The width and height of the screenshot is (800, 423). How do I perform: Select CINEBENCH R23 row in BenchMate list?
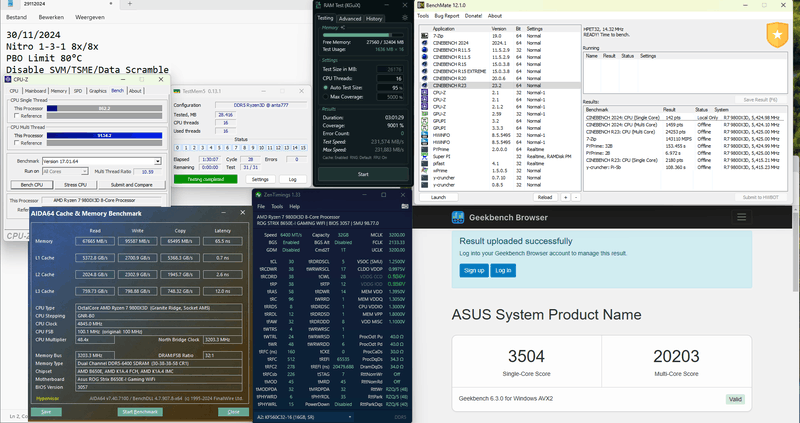pyautogui.click(x=500, y=86)
